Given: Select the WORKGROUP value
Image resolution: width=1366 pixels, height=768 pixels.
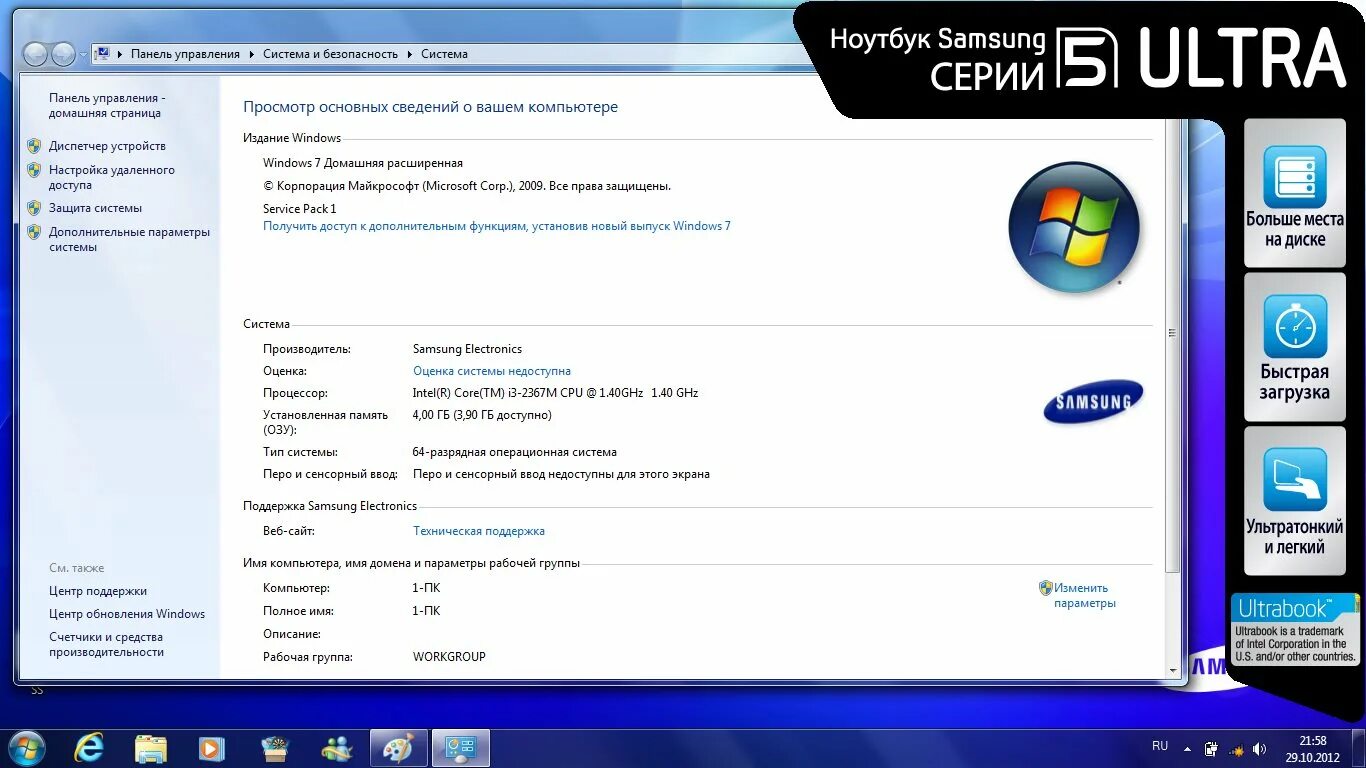Looking at the screenshot, I should [449, 657].
